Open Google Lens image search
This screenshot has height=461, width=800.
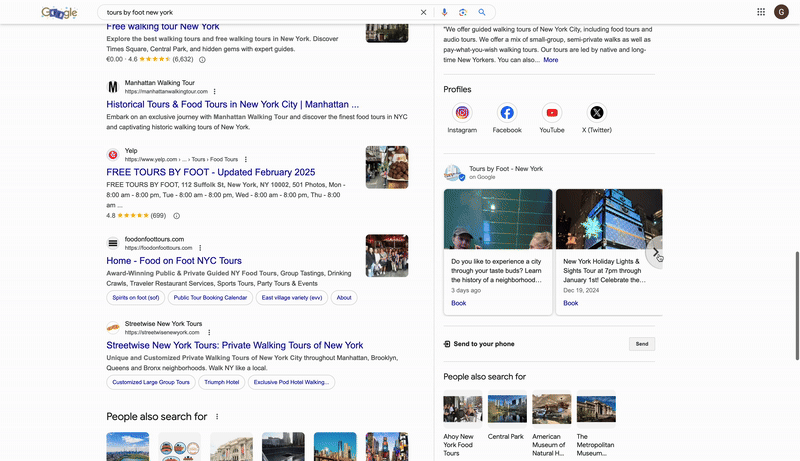tap(462, 12)
